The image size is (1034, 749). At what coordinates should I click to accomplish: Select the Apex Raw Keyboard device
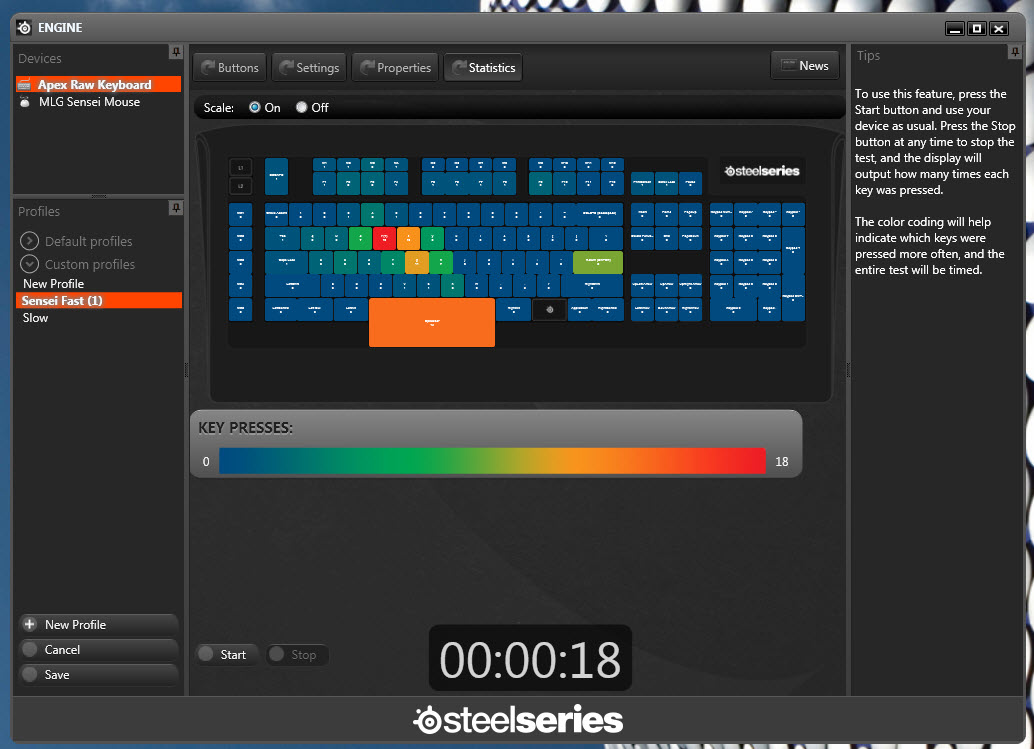coord(98,84)
